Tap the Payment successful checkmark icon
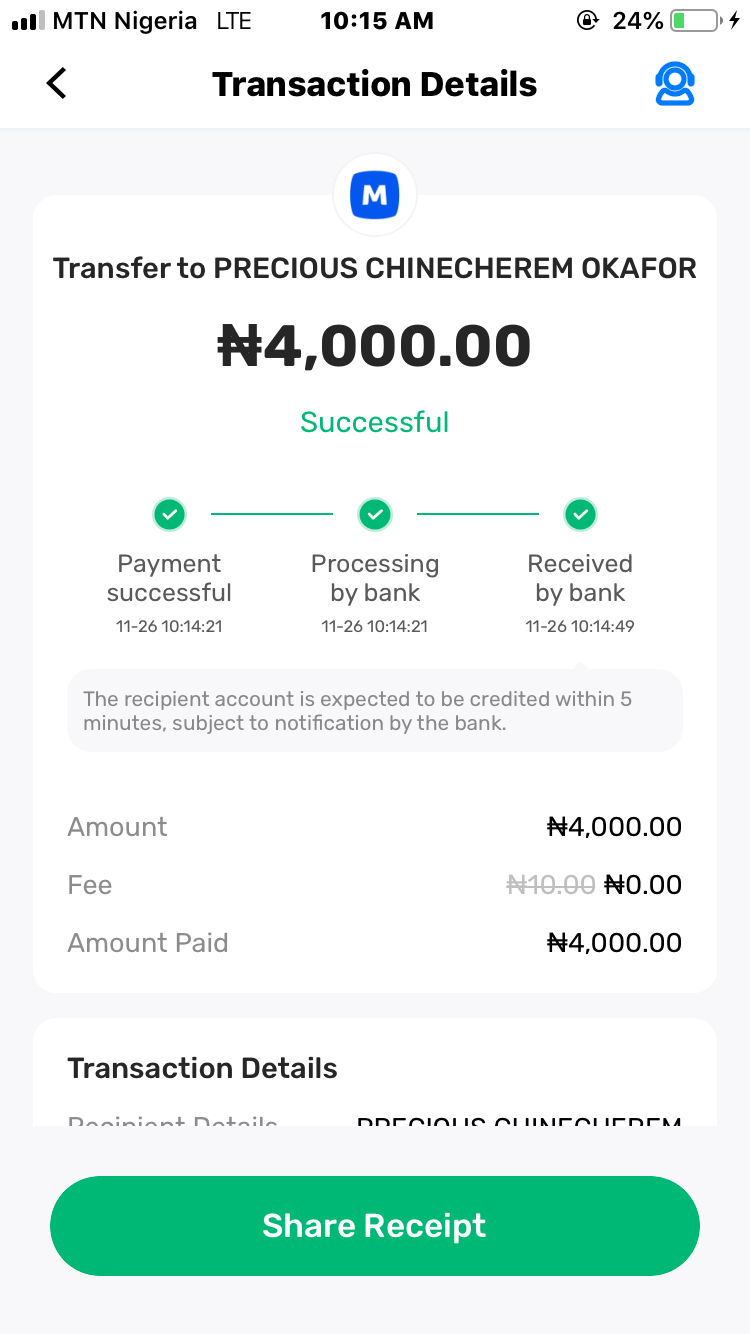Viewport: 750px width, 1334px height. [169, 515]
